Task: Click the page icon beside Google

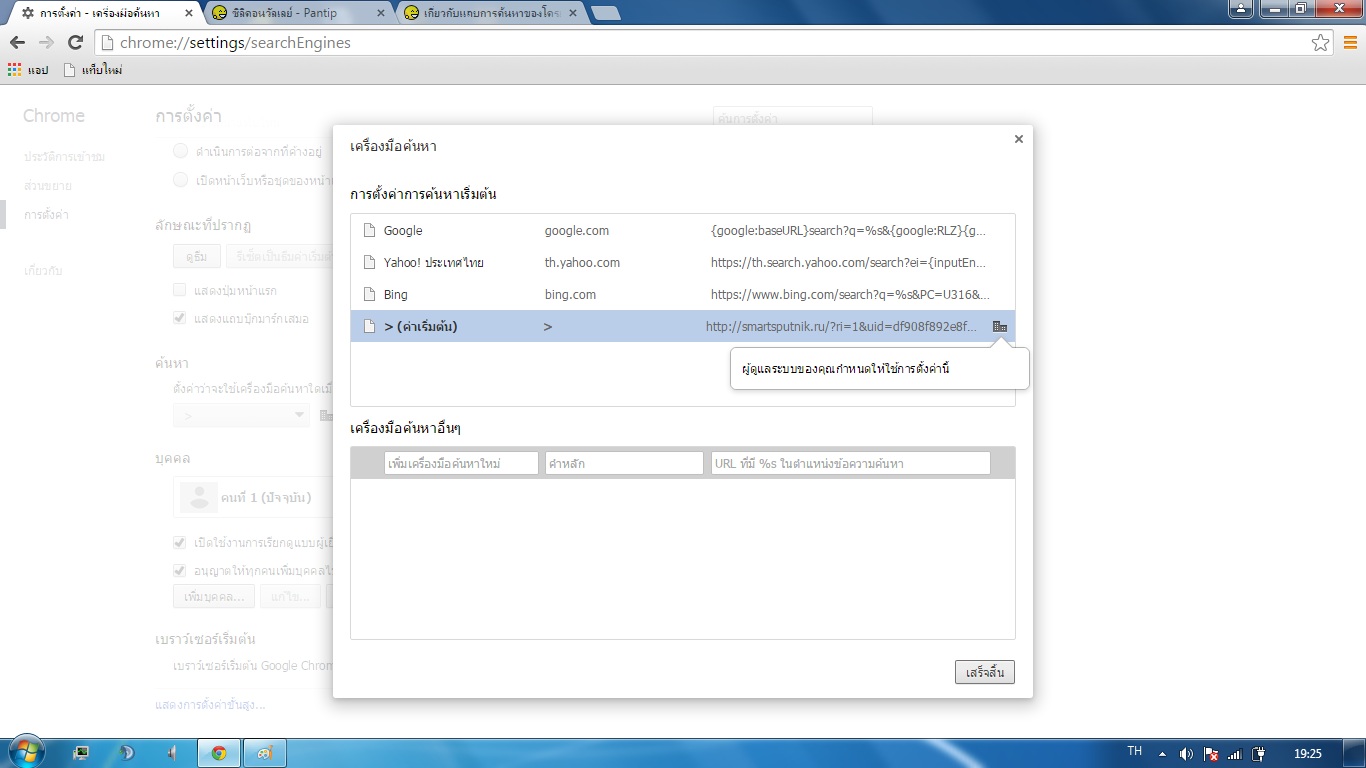Action: (369, 230)
